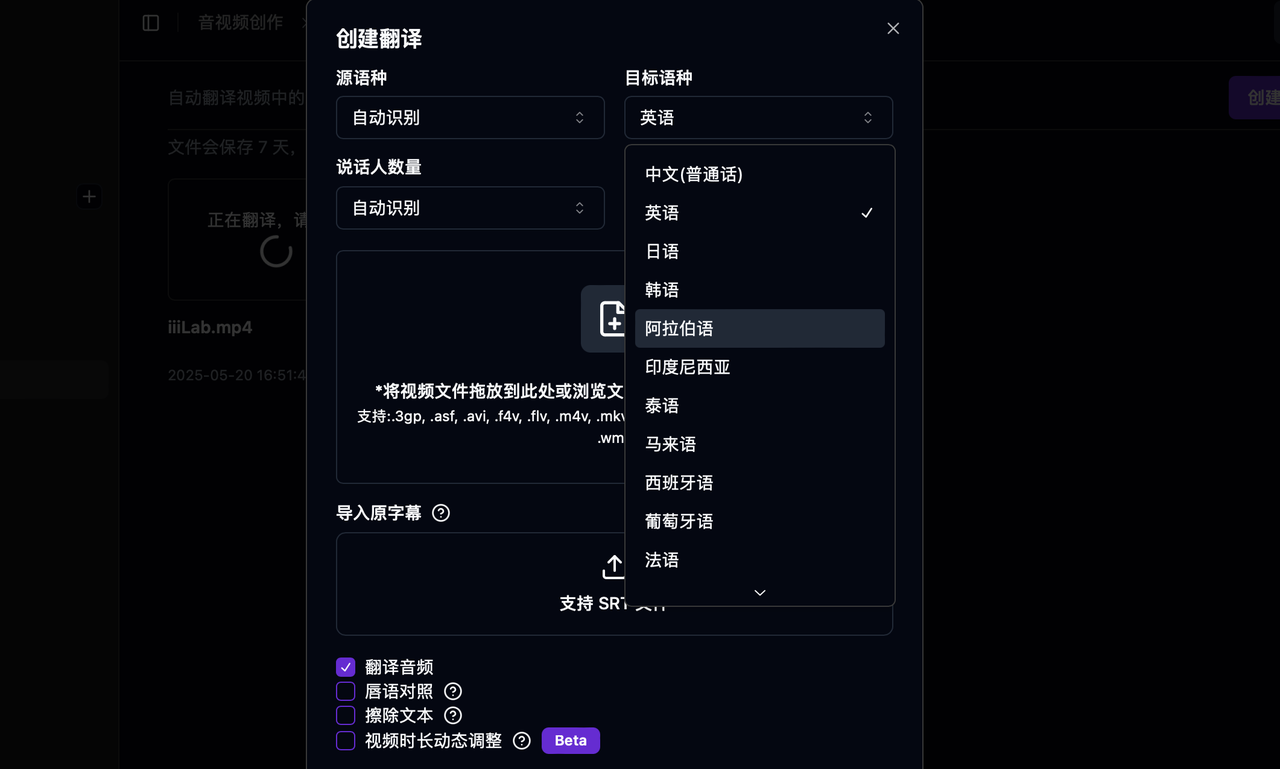
Task: Select the iiiLab.mp4 file entry
Action: tap(212, 326)
